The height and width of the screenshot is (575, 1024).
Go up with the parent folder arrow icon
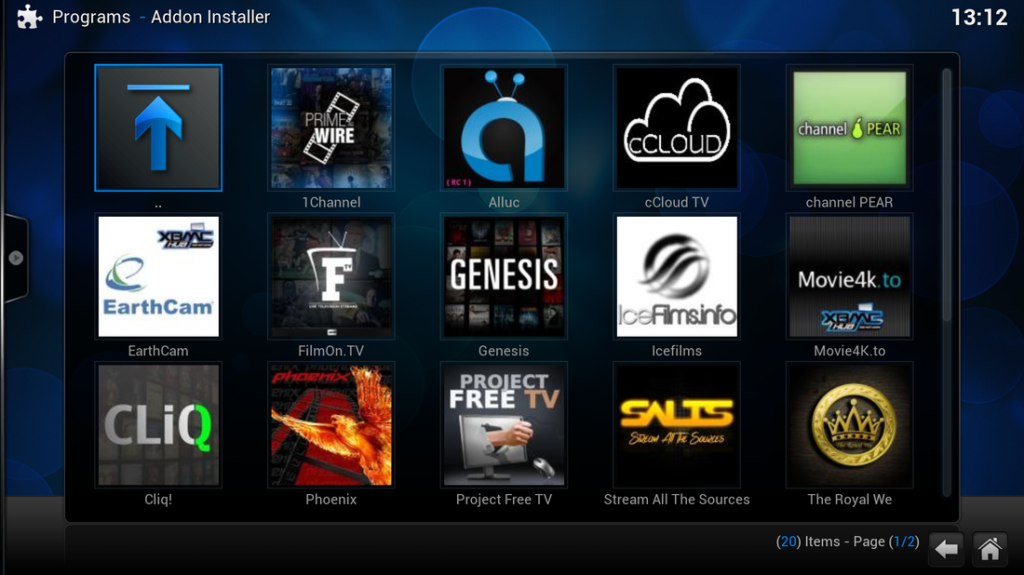(x=158, y=128)
